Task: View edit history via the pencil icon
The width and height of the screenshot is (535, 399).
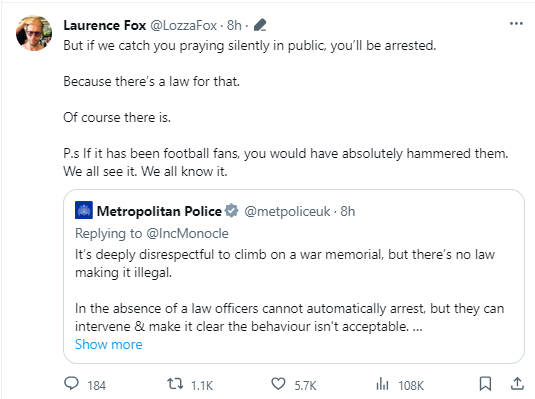Action: [x=260, y=25]
